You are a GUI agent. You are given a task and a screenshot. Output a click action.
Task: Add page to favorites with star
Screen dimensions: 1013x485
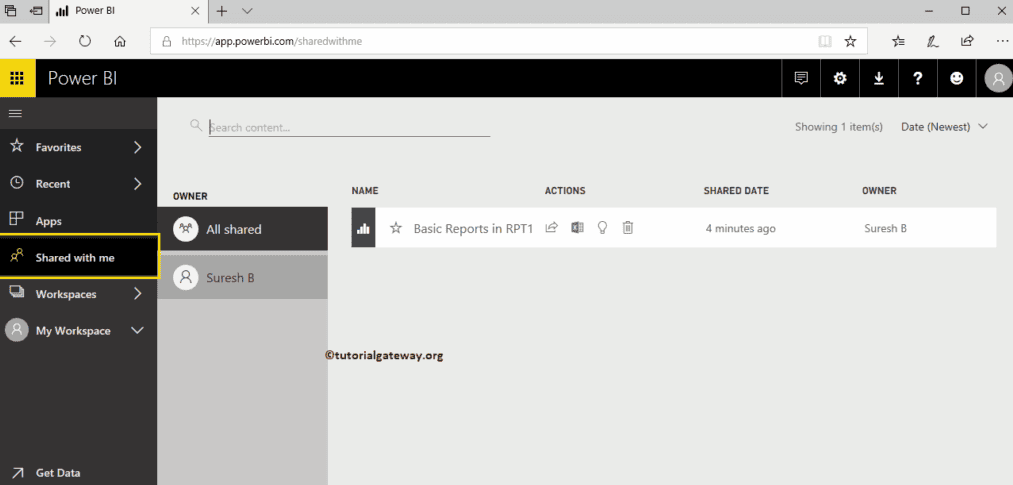coord(850,41)
